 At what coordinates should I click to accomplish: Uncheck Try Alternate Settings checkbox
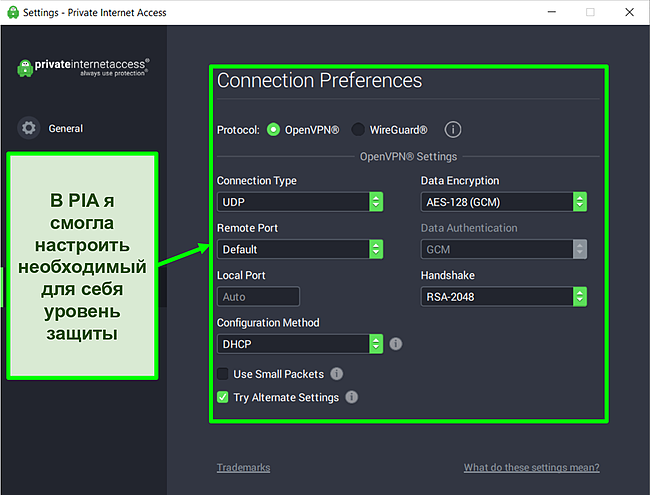click(x=223, y=397)
